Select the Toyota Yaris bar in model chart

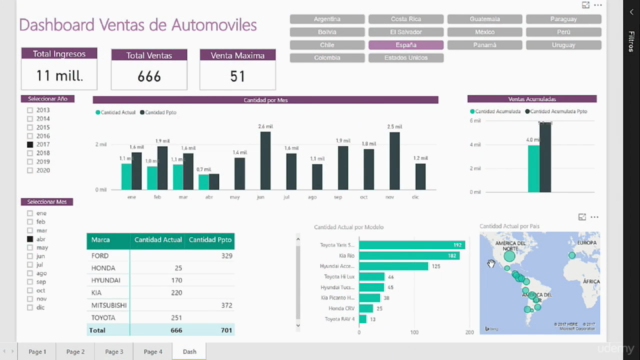[412, 245]
